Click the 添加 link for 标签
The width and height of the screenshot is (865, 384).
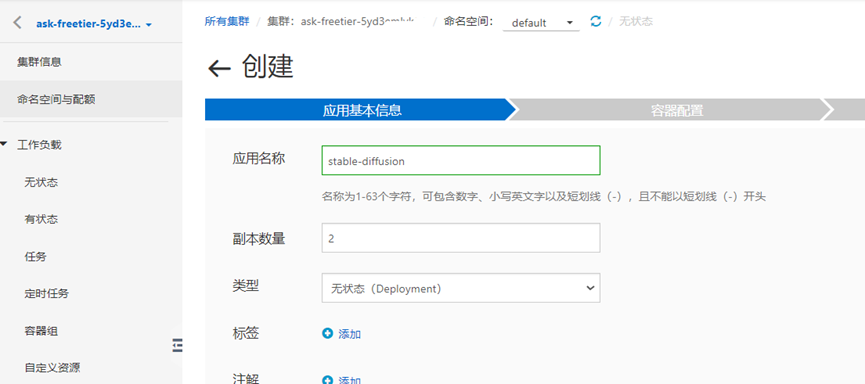coord(350,334)
